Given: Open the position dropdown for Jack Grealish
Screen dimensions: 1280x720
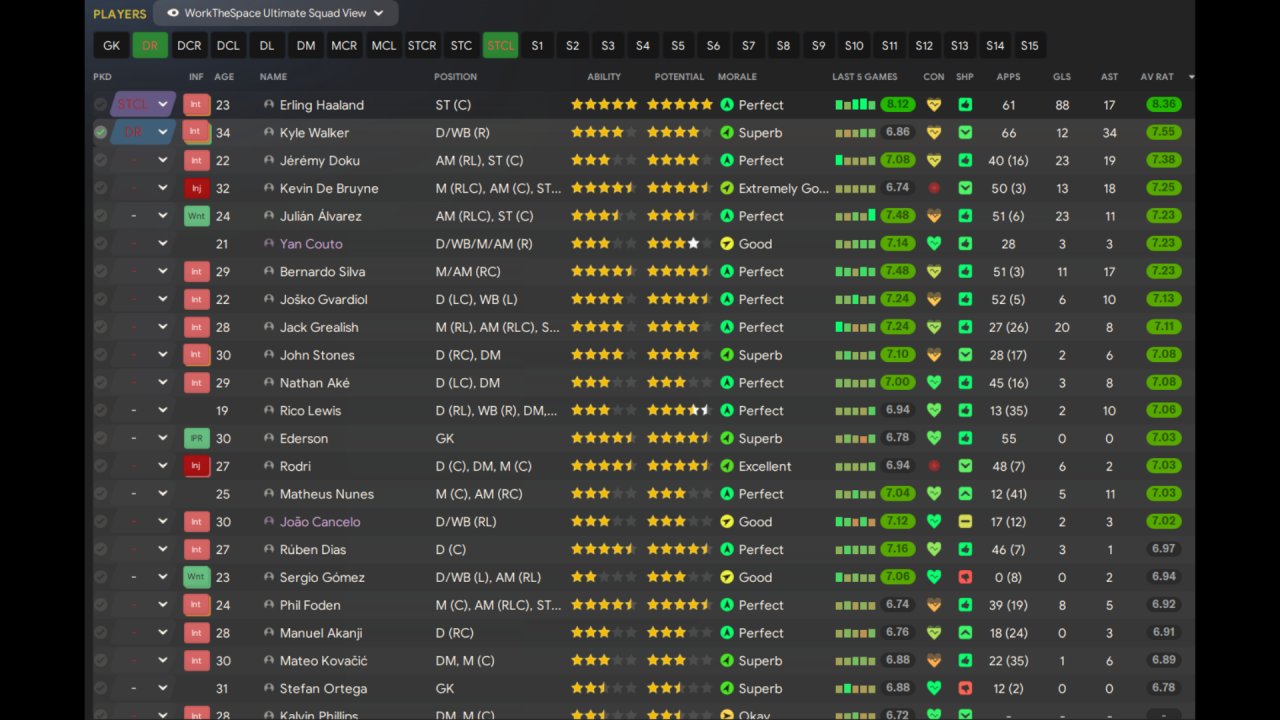Looking at the screenshot, I should (143, 327).
